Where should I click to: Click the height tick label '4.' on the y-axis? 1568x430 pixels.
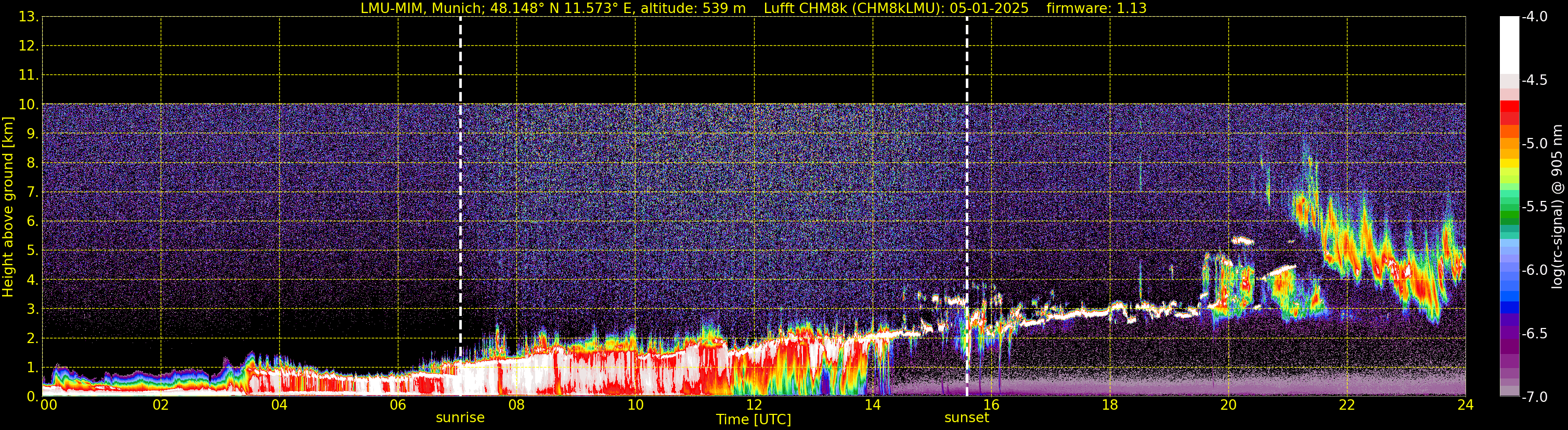click(32, 280)
